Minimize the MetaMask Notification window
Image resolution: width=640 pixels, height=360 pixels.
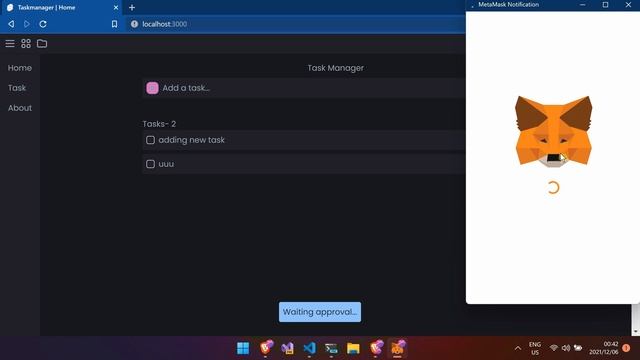point(582,4)
